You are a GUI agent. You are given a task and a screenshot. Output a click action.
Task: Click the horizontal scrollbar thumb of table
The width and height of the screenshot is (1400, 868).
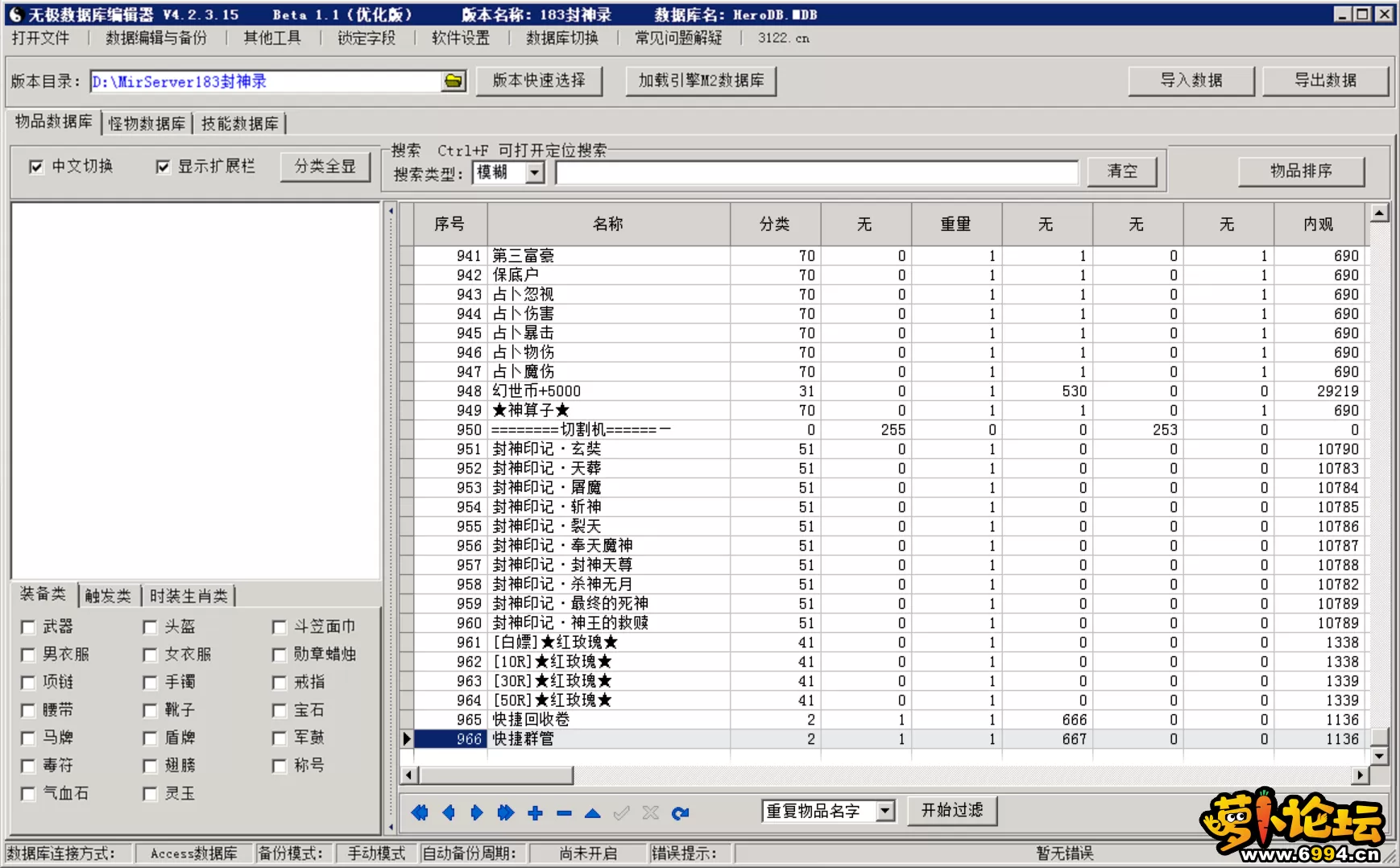(496, 775)
